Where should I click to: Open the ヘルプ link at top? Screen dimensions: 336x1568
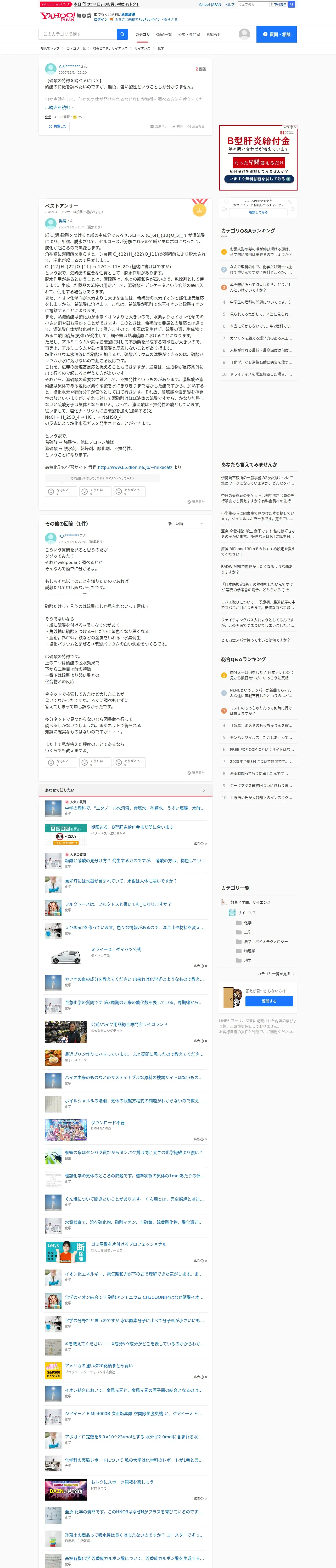(229, 4)
